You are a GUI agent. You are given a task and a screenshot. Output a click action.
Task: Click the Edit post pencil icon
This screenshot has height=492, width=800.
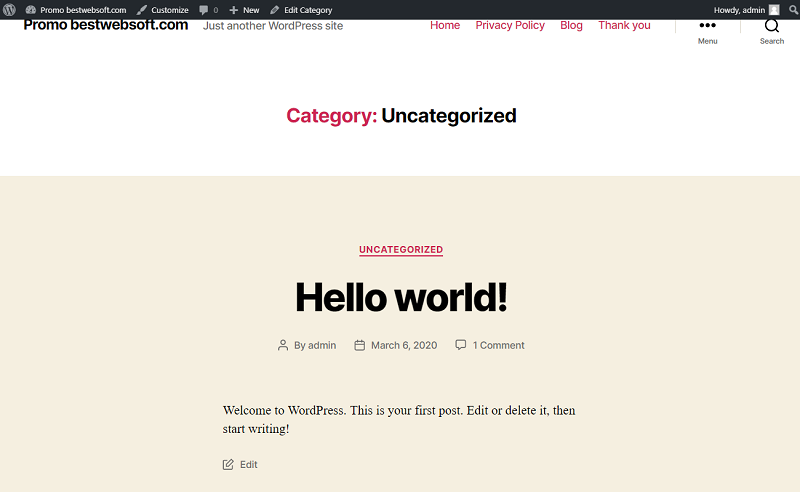228,464
